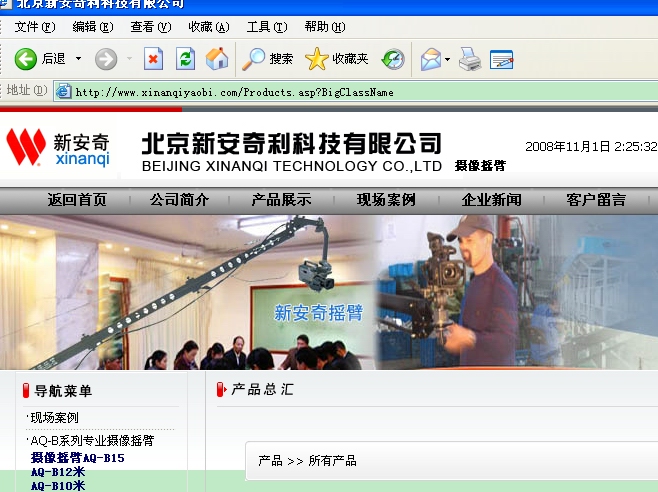This screenshot has height=492, width=658.
Task: Open the AQ-B10米 product link
Action: point(58,486)
